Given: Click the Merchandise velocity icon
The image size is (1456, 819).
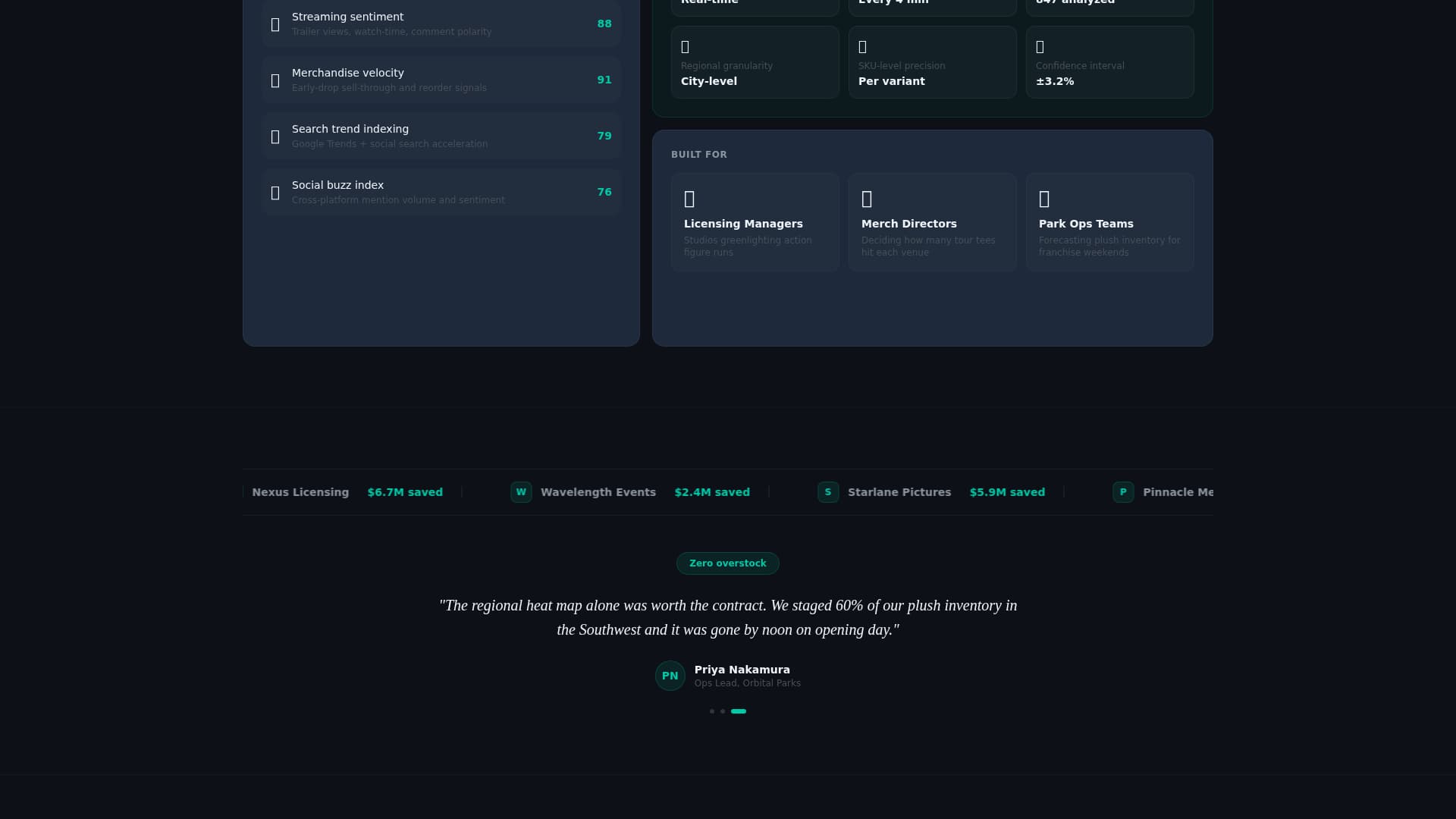Looking at the screenshot, I should (x=275, y=80).
